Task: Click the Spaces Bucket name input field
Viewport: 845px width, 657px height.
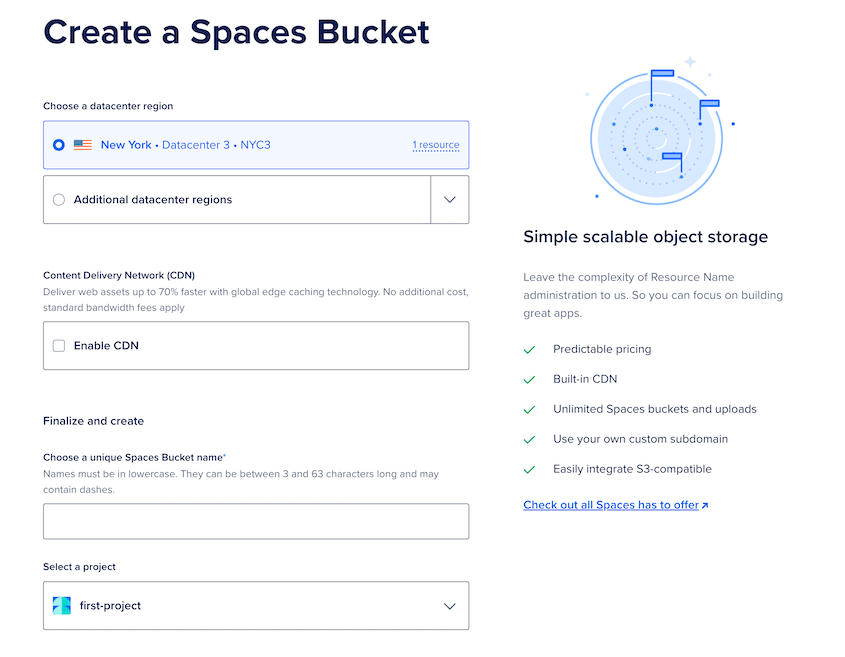Action: click(255, 521)
